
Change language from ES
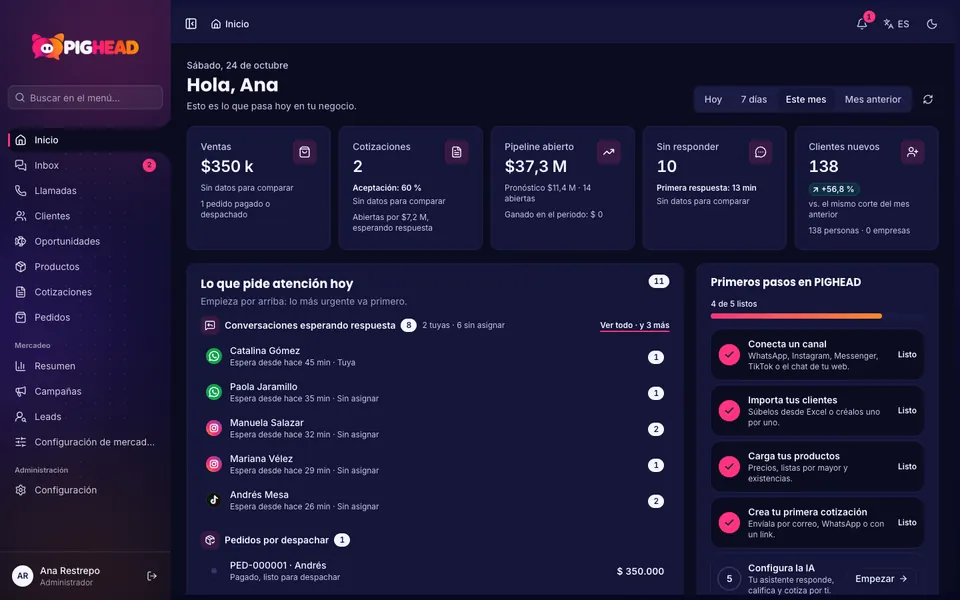(896, 24)
